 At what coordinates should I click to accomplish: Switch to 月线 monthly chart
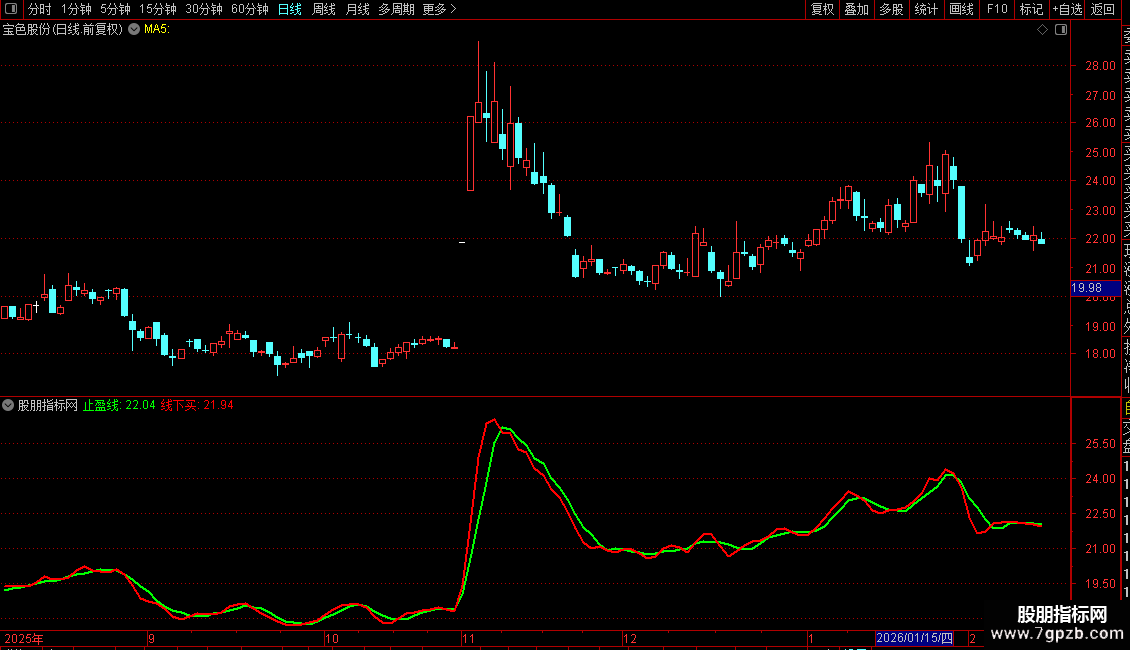357,9
